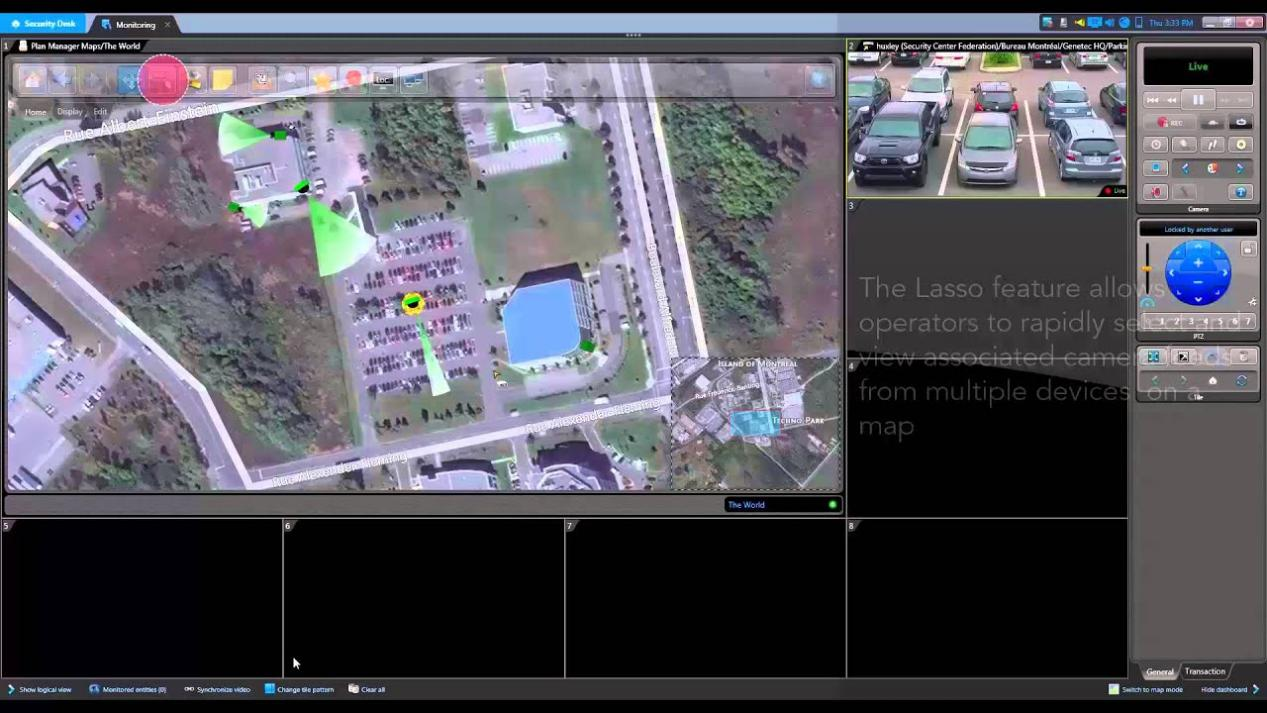
Task: Adjust the PTZ speed slider handle
Action: pos(1146,269)
